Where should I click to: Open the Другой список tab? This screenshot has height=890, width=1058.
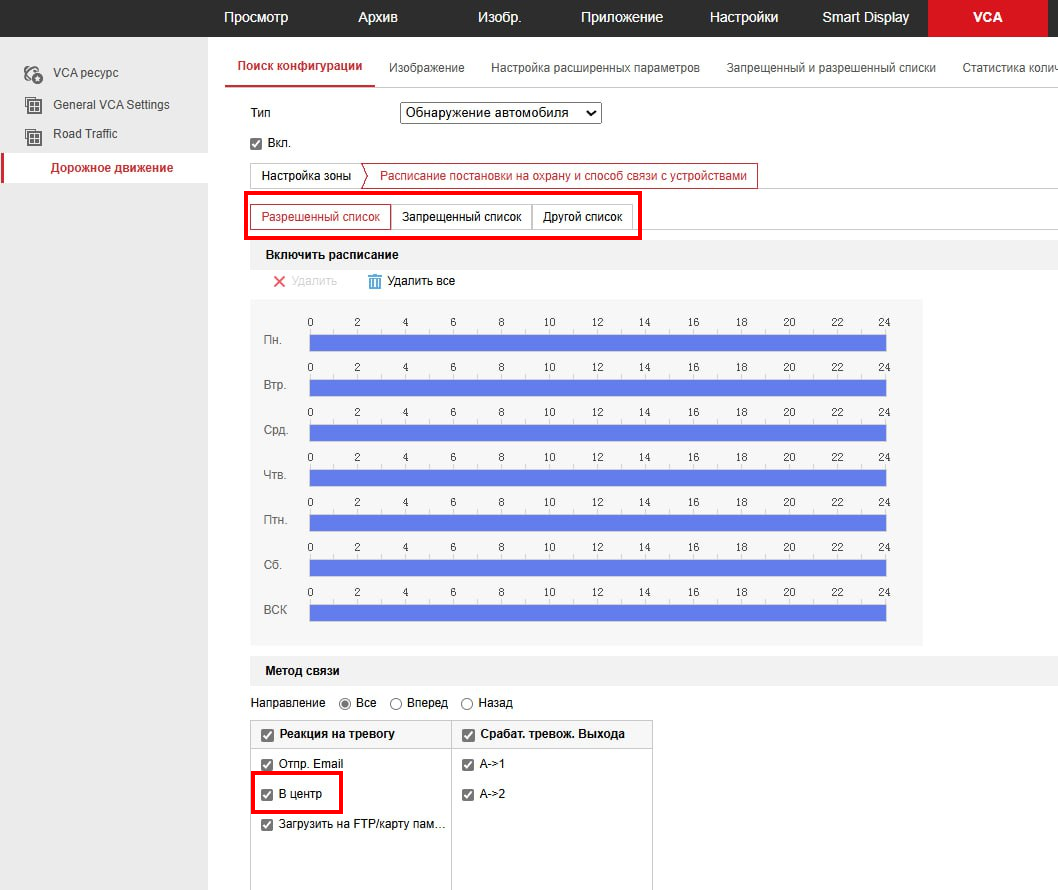[582, 217]
